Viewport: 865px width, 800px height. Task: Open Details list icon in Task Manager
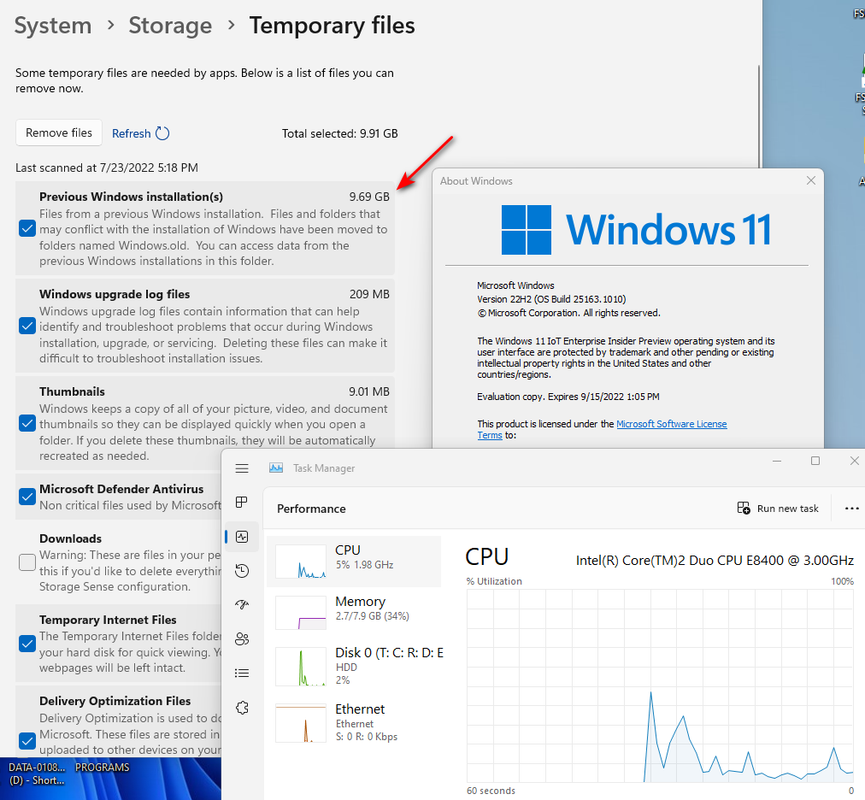[242, 673]
